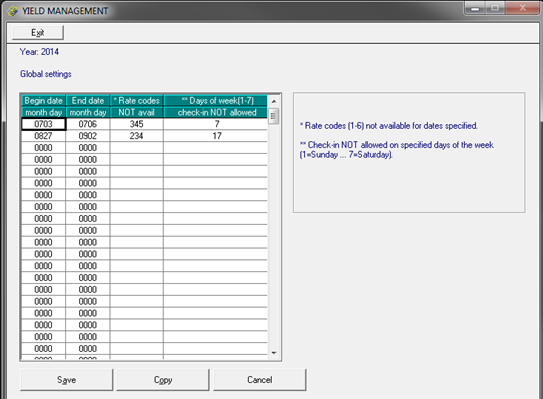
Task: Select begin date cell 0827
Action: pos(43,136)
